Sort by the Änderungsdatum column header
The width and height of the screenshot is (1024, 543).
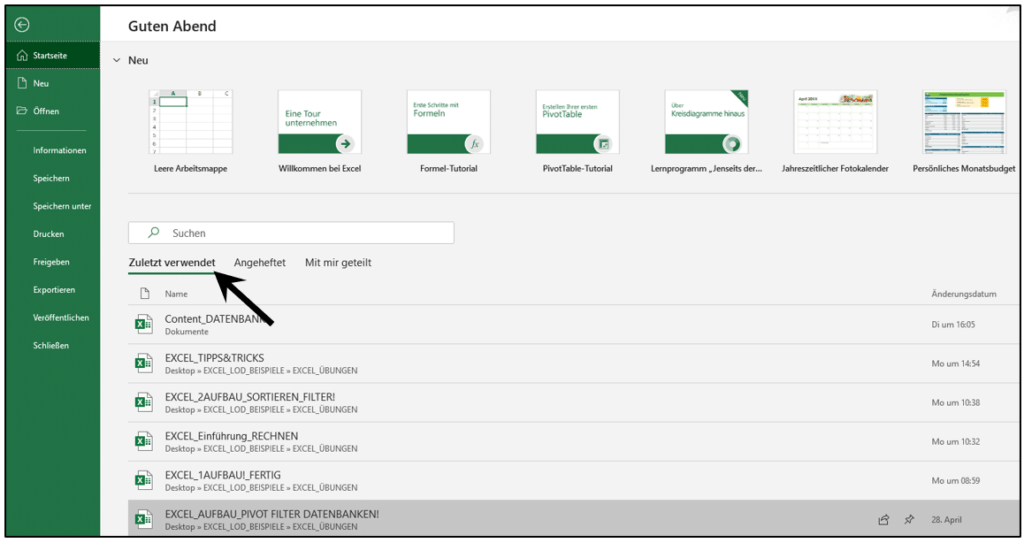point(964,294)
